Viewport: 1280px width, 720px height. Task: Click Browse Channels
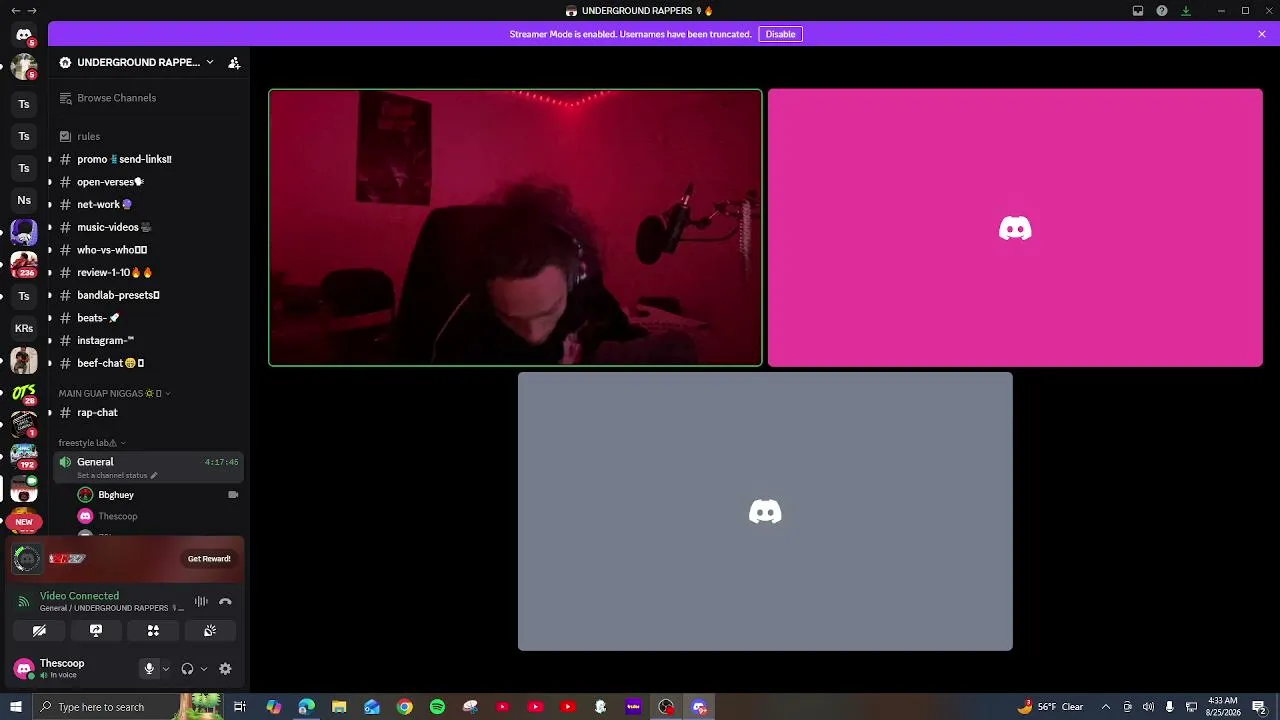(148, 98)
